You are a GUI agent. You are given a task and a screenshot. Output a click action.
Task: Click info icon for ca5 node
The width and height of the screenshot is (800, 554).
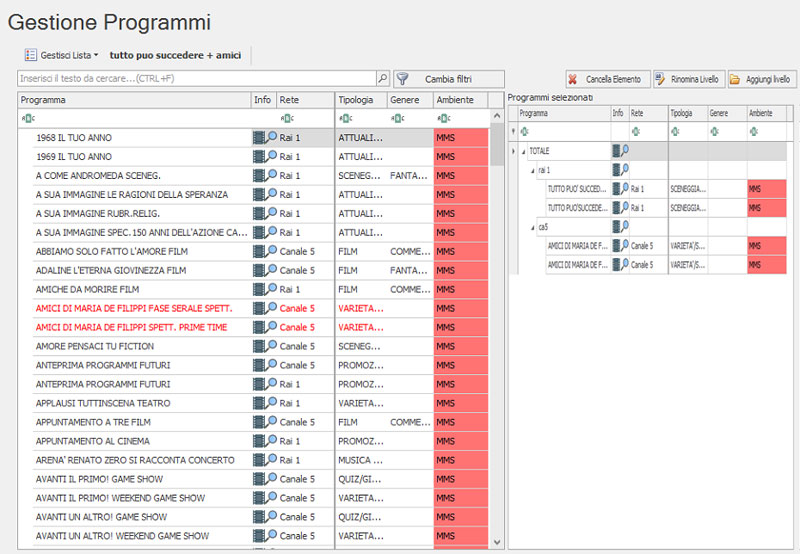(620, 227)
